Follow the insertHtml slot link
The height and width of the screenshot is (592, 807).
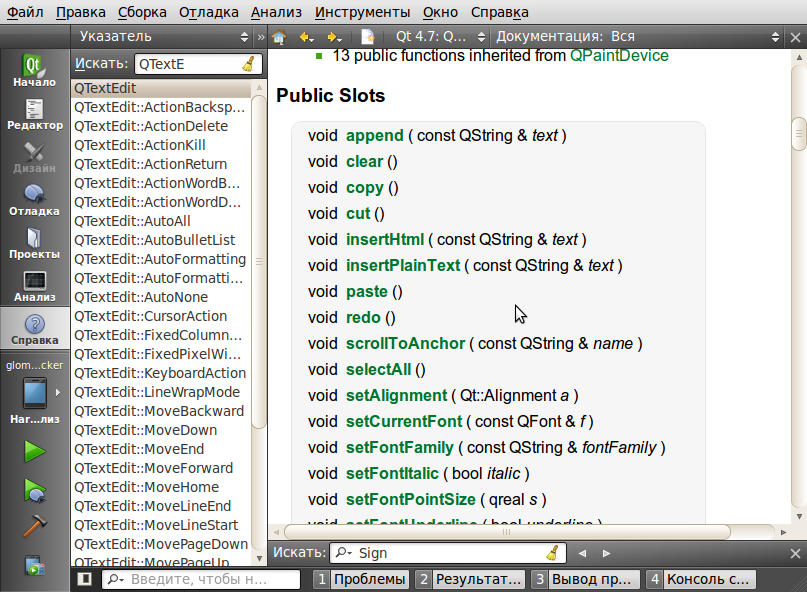pos(385,239)
